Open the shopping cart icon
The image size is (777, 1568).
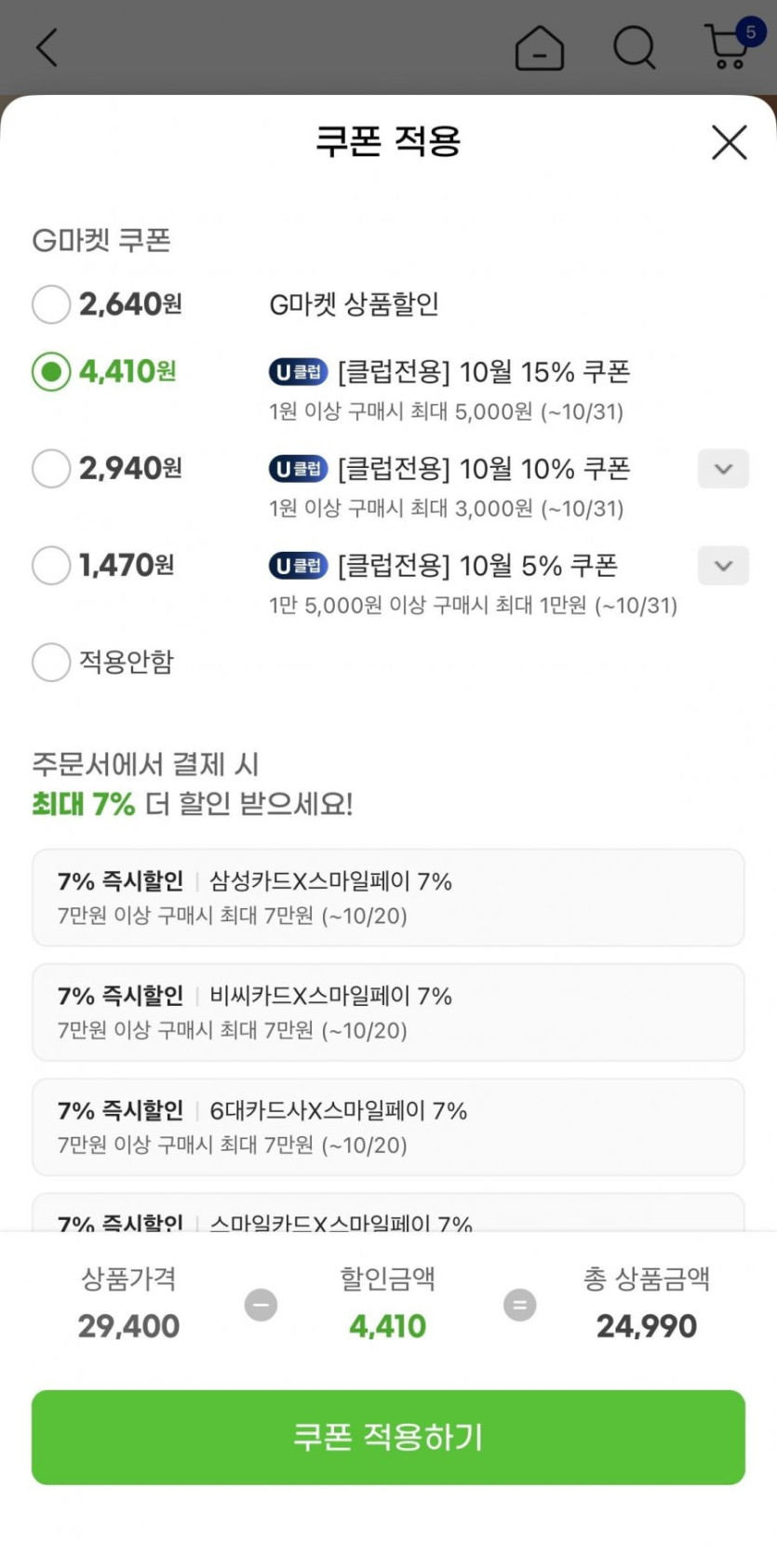tap(729, 47)
